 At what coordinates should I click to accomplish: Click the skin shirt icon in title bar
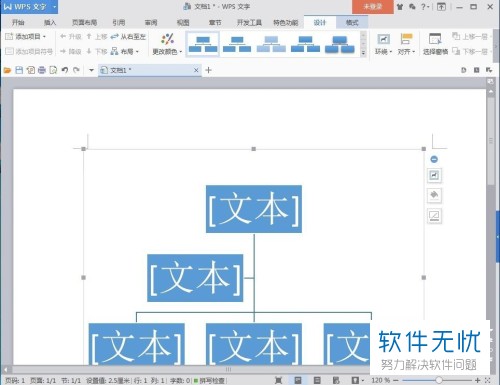pos(400,7)
